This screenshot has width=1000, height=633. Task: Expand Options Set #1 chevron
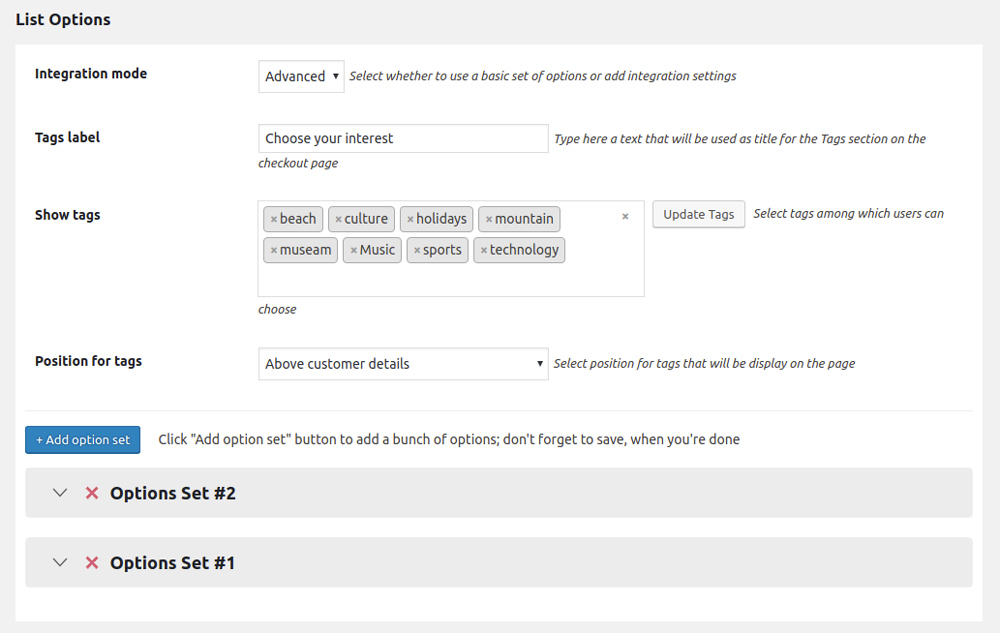point(60,563)
